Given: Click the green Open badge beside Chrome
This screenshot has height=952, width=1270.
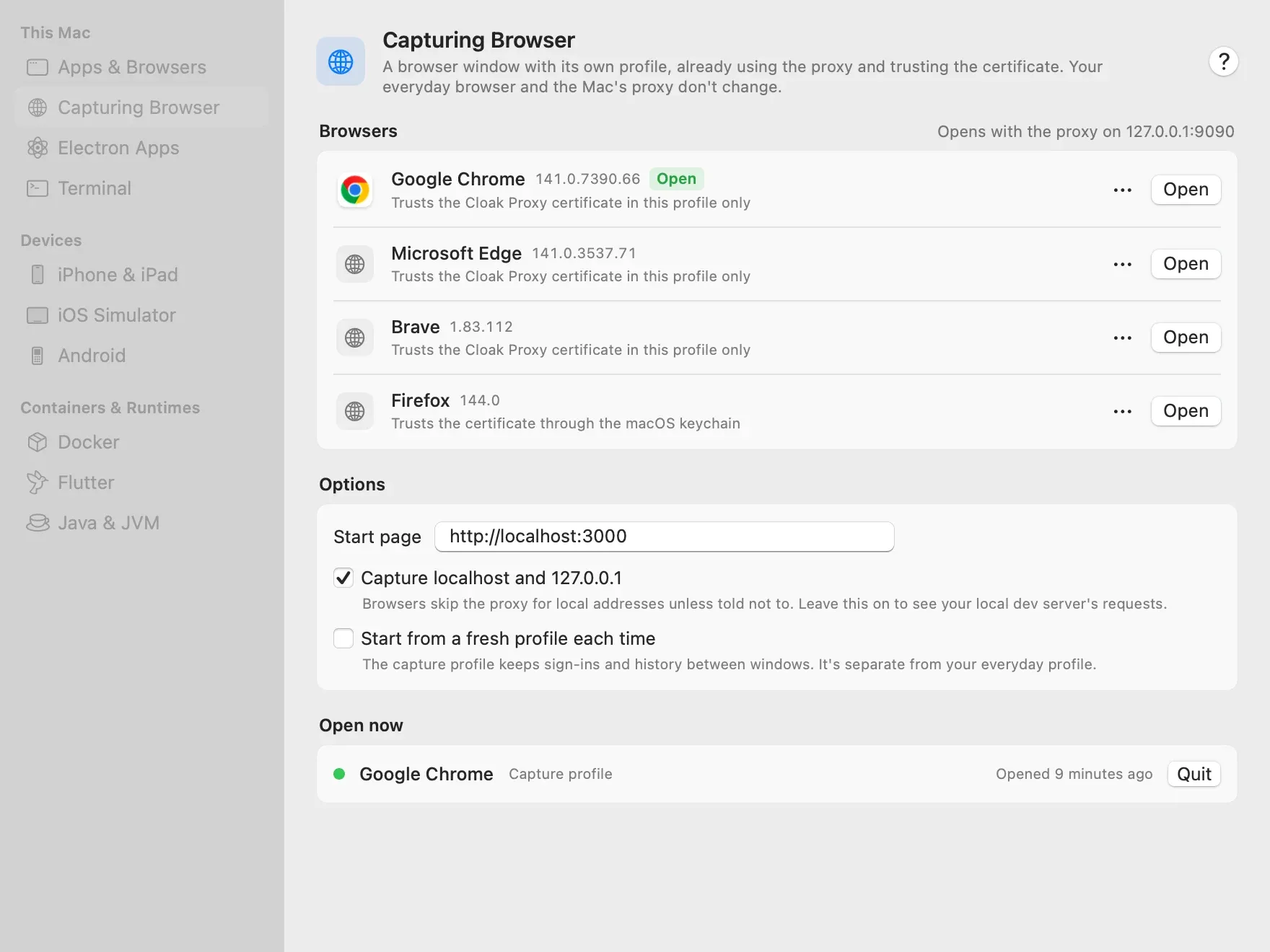Looking at the screenshot, I should tap(676, 179).
